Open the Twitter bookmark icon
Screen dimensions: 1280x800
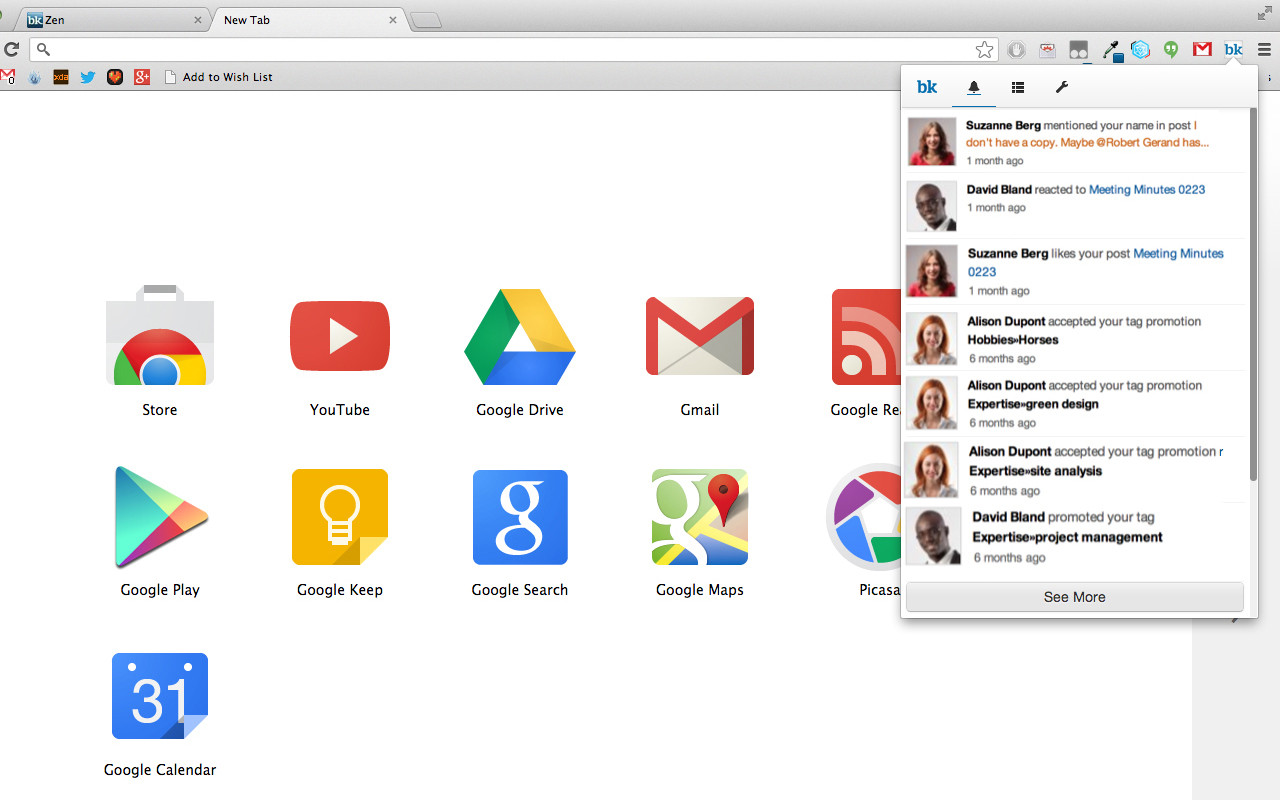click(x=87, y=76)
